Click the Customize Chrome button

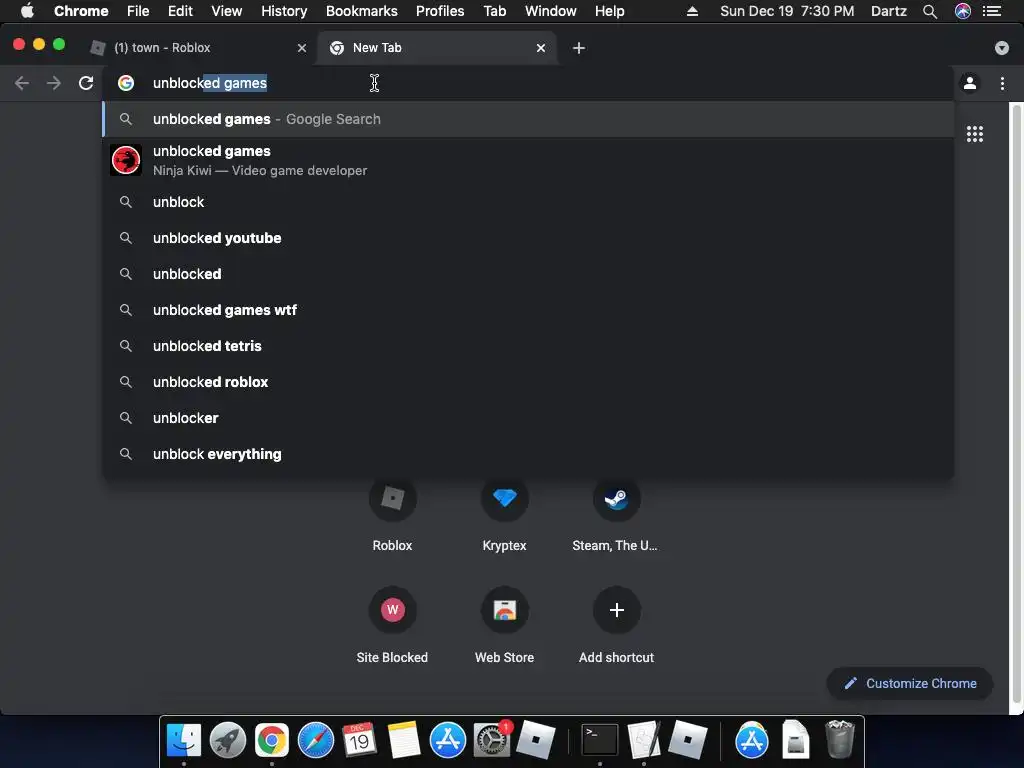click(910, 683)
